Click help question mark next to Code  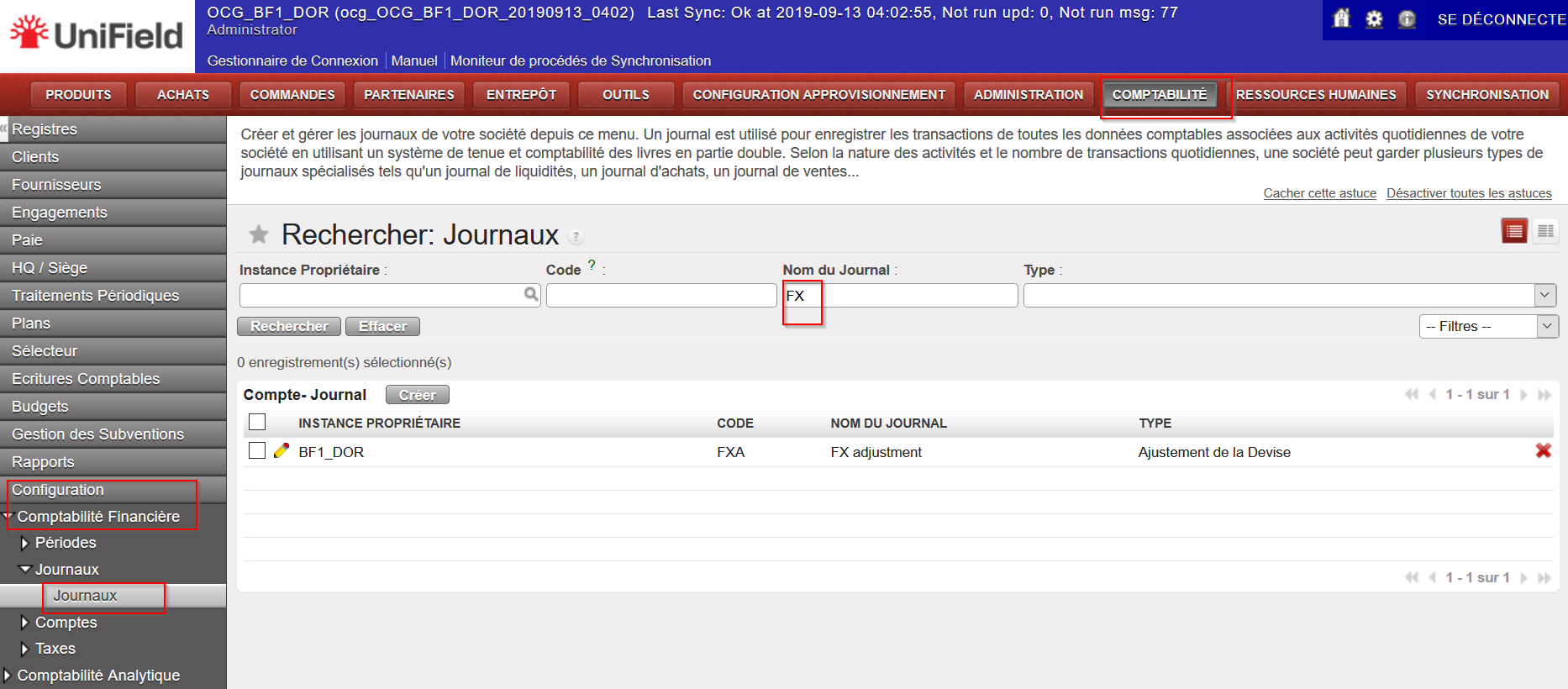pos(592,265)
